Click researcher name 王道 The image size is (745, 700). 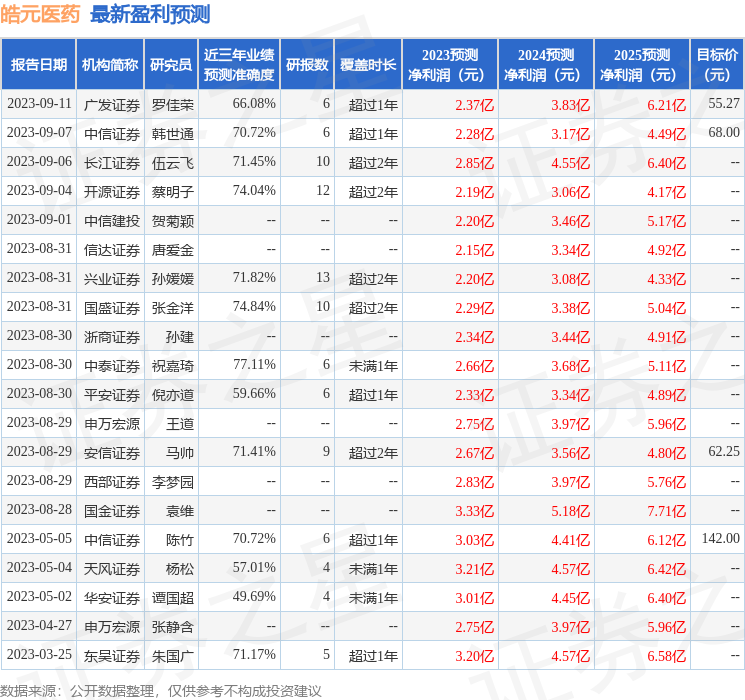180,424
